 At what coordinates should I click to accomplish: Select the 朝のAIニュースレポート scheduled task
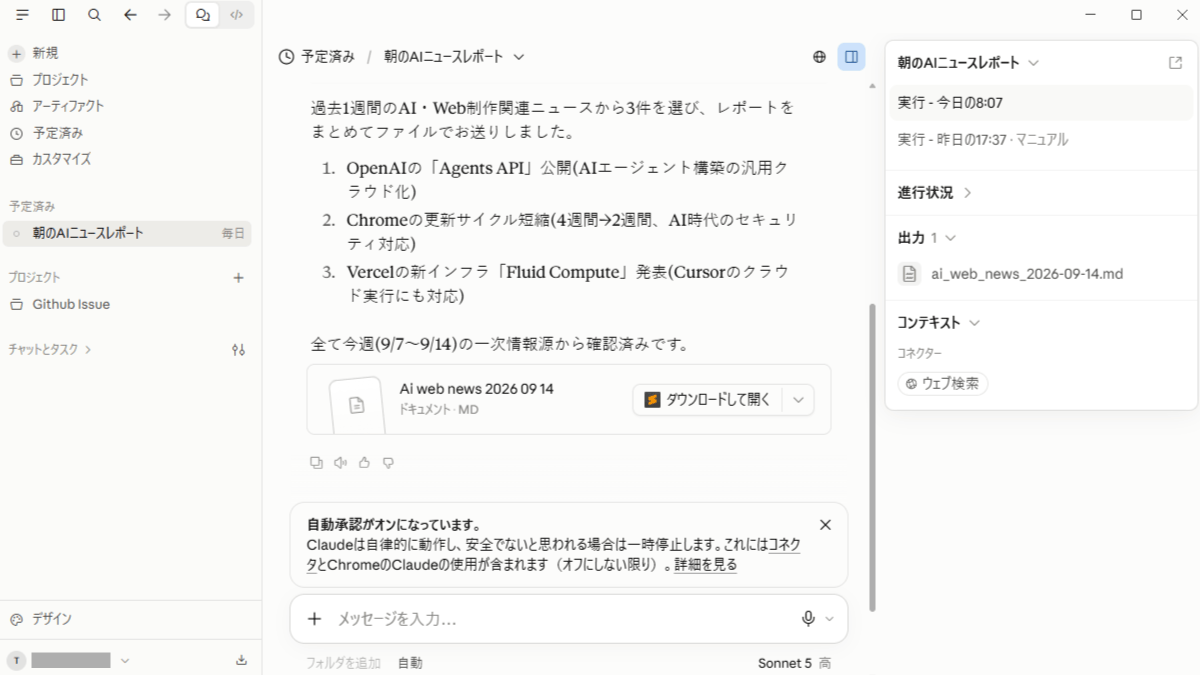tap(127, 233)
